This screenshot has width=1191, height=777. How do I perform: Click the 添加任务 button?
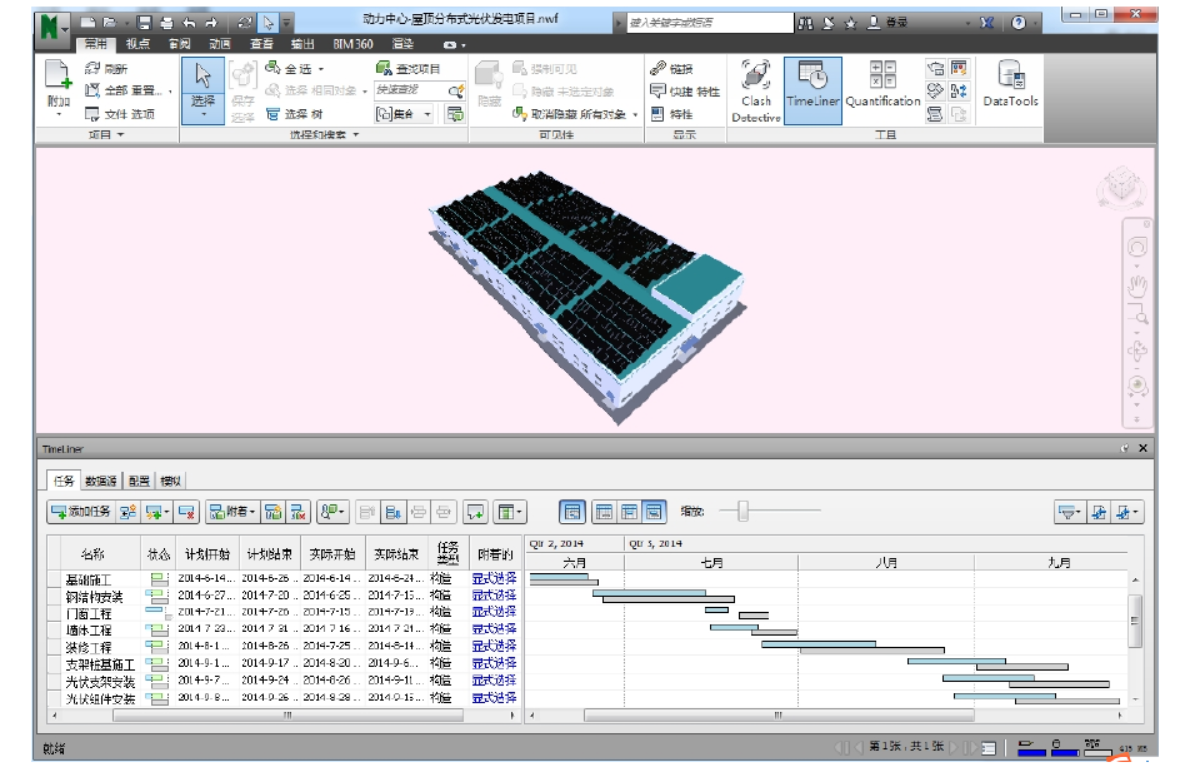pyautogui.click(x=81, y=512)
